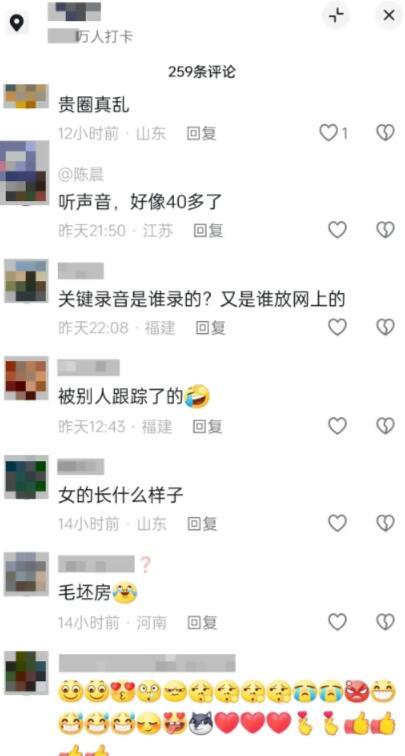Like the comment 听声音，好像40多了

338,230
